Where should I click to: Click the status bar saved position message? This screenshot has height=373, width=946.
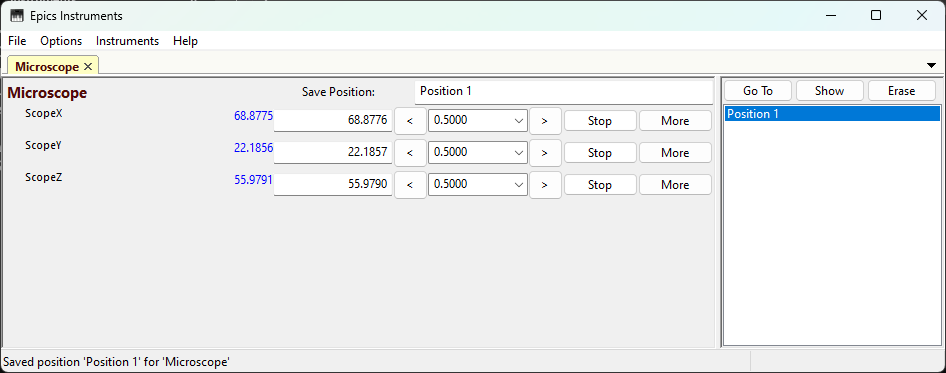click(116, 362)
